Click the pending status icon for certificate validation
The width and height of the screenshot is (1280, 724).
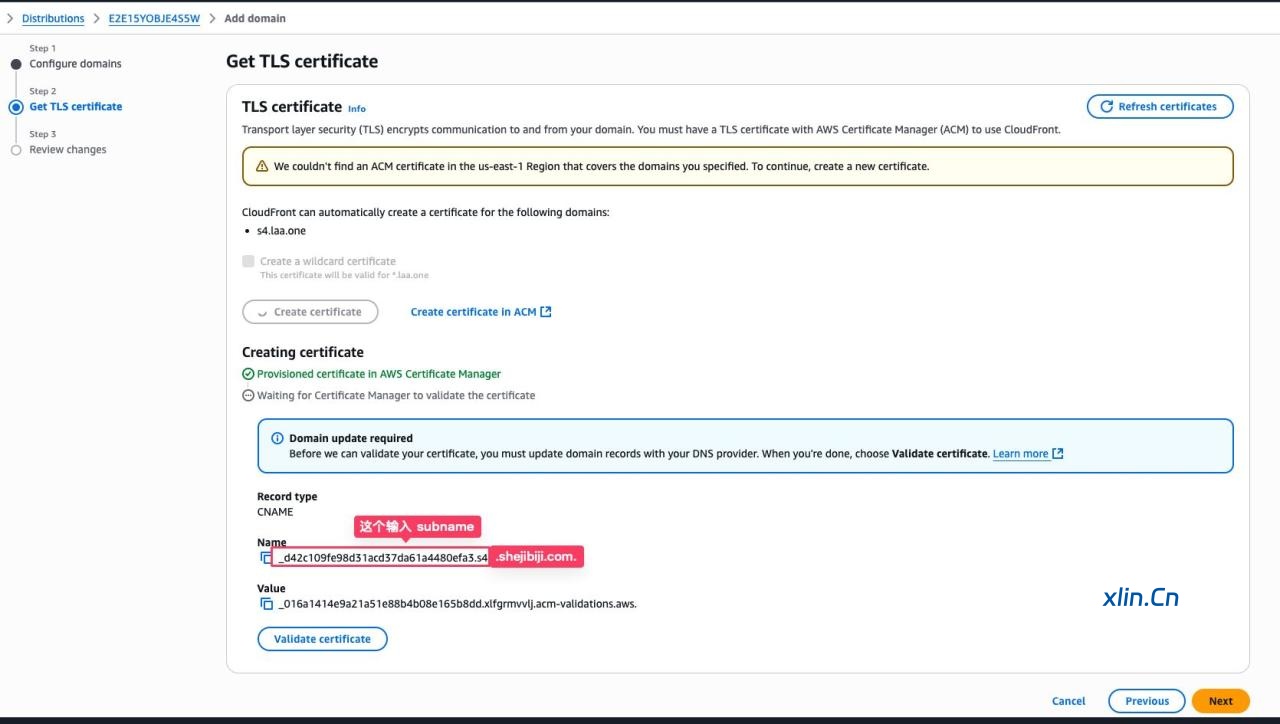pos(248,396)
